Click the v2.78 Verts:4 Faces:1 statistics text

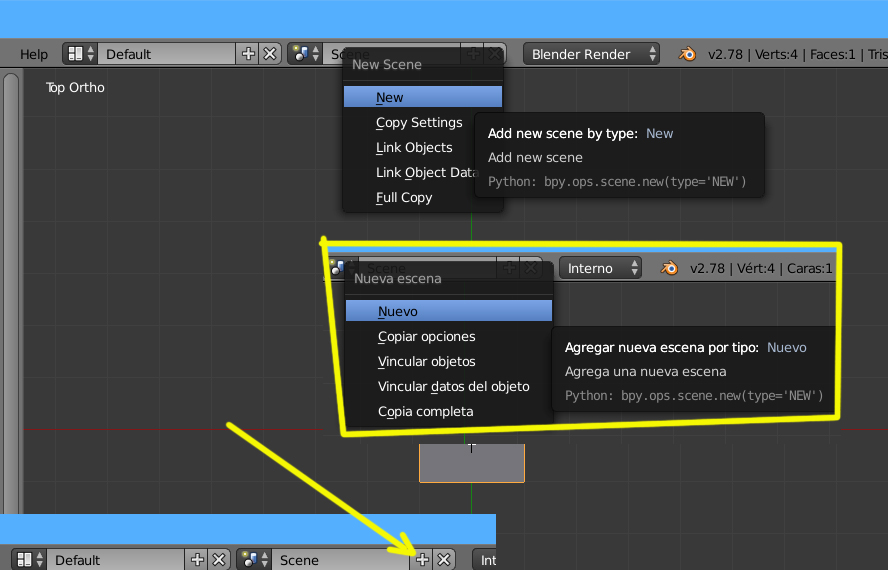(797, 54)
